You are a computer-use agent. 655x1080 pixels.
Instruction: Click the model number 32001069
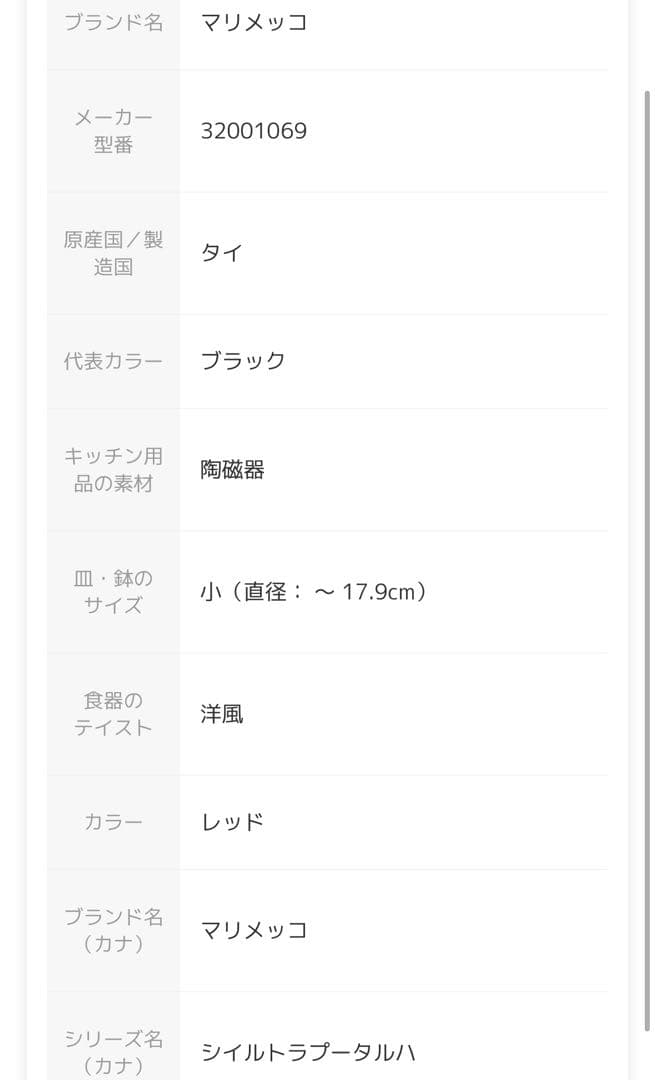click(254, 131)
